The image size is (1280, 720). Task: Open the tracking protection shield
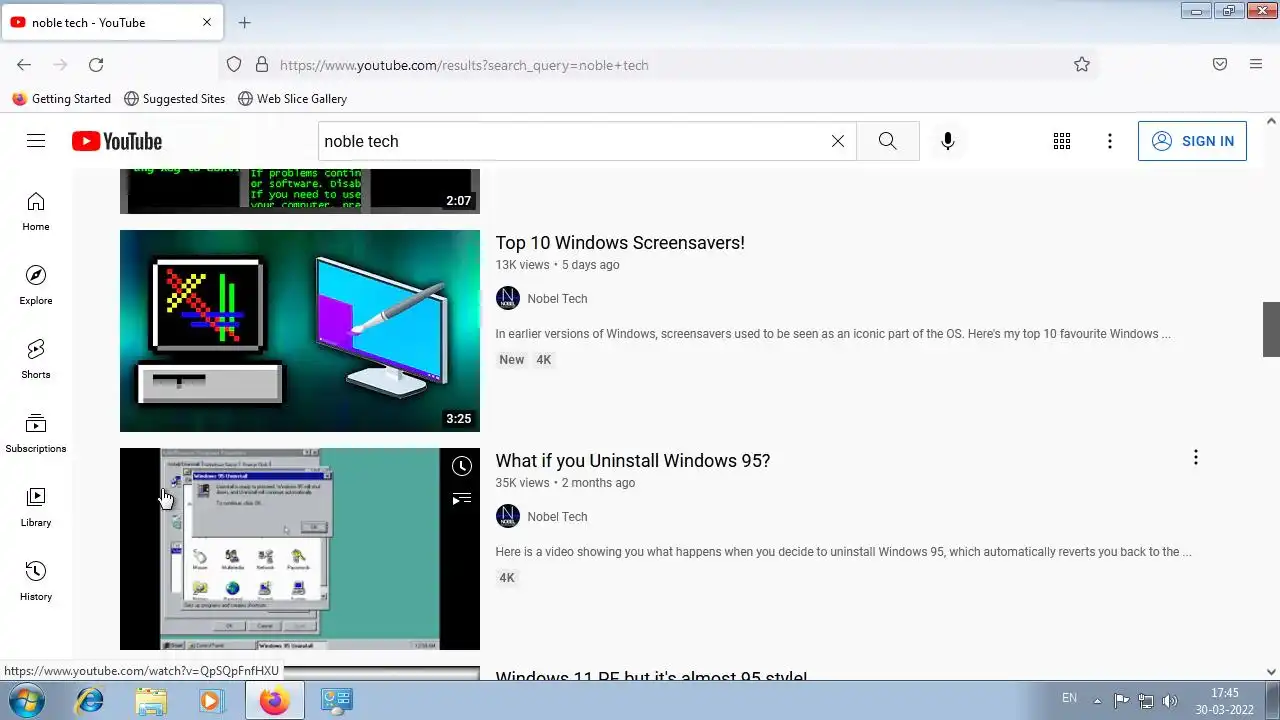tap(234, 65)
